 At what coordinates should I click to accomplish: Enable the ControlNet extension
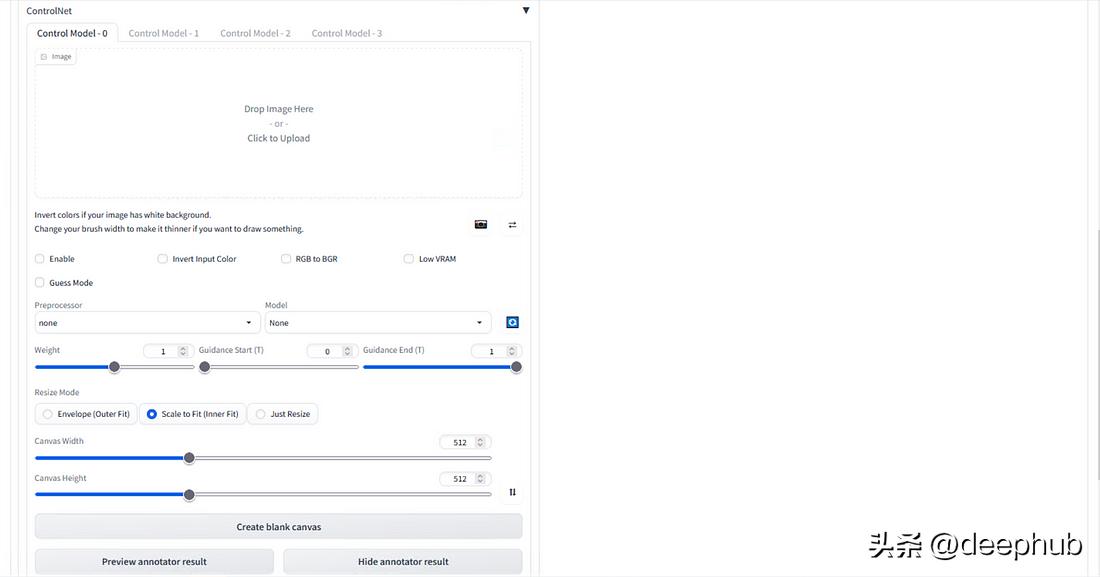[39, 258]
